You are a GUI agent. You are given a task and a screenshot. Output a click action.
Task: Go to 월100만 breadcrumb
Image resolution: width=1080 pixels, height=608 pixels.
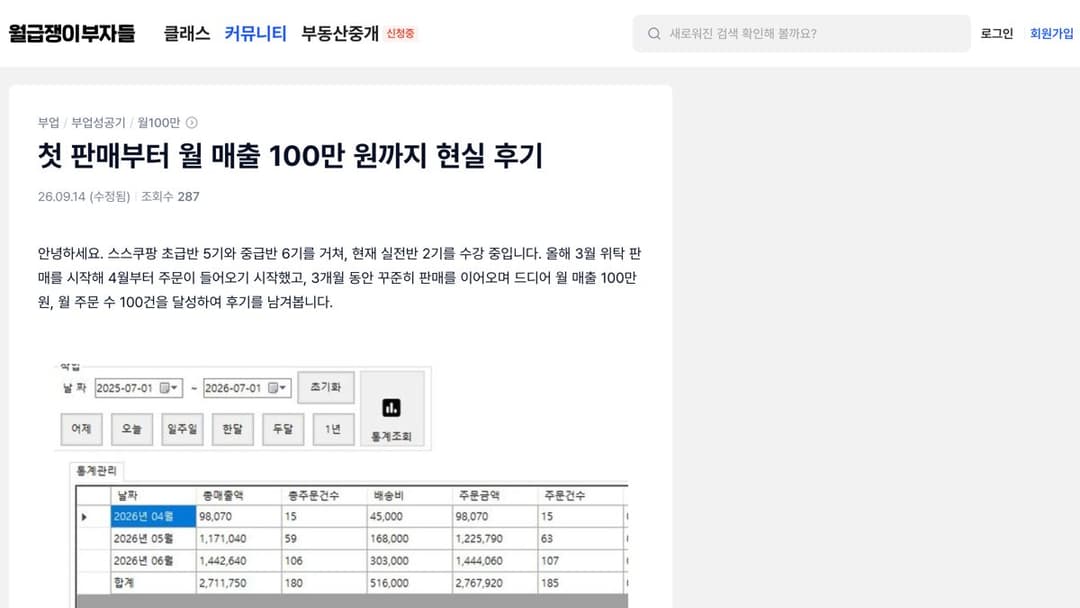[158, 123]
